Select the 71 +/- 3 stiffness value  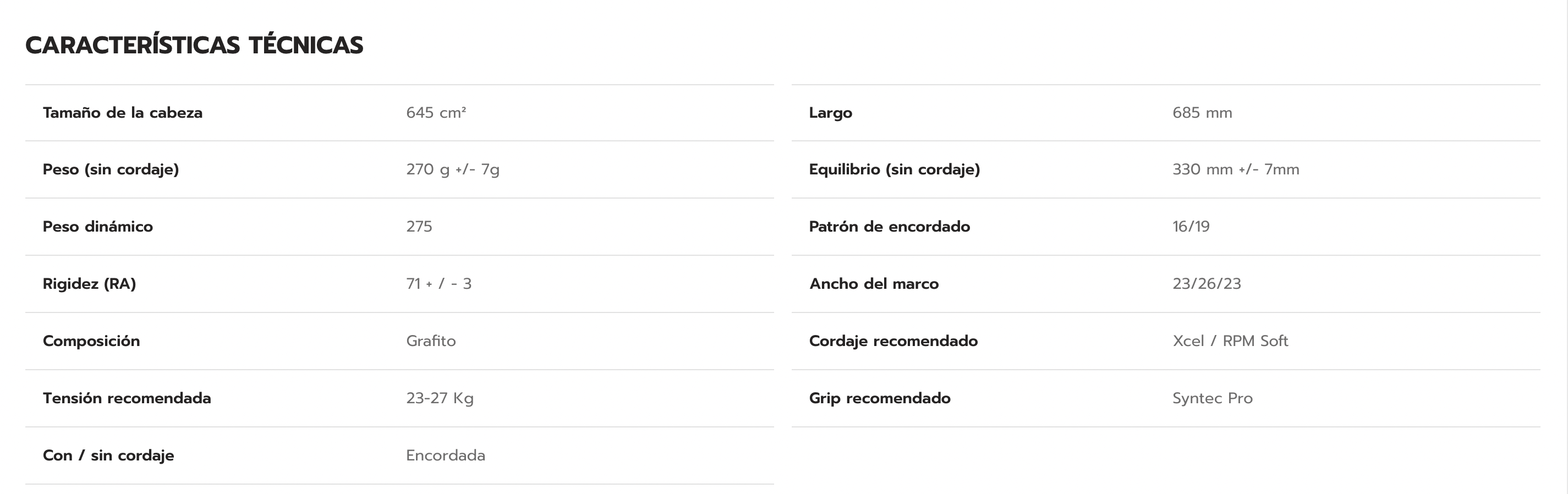pos(438,284)
